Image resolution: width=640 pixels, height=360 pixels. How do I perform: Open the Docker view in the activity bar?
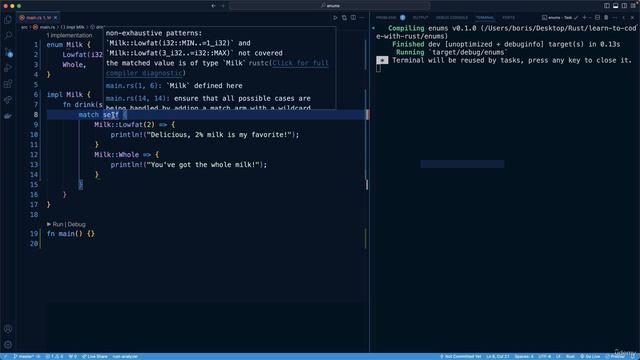coord(8,116)
